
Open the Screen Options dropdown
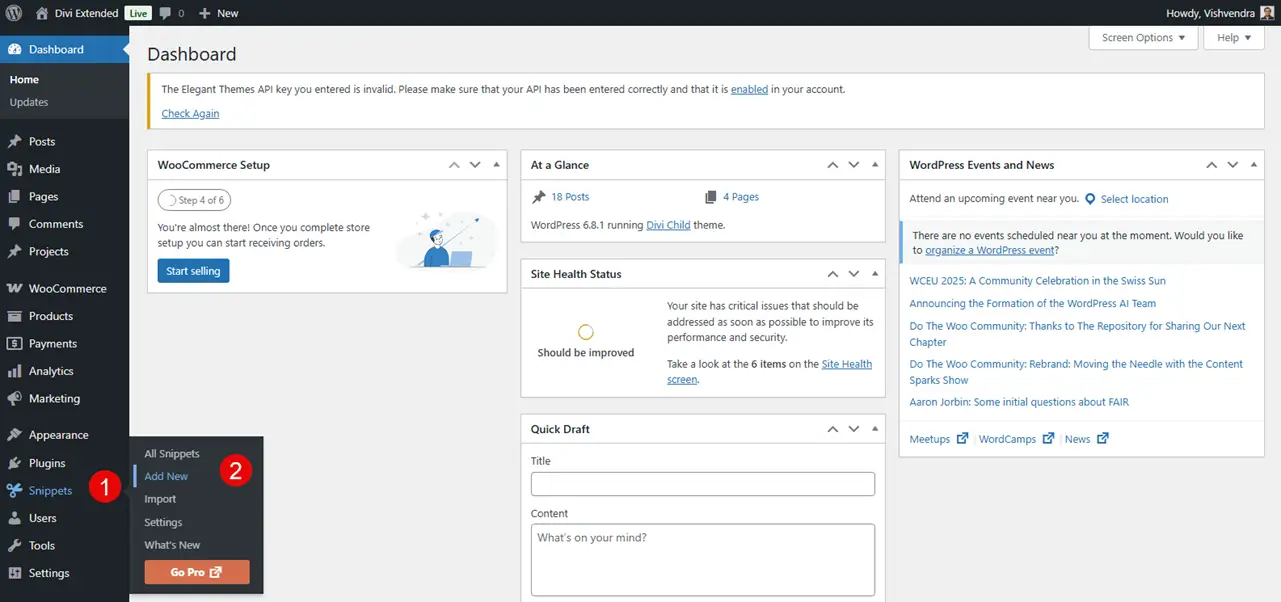[1143, 38]
